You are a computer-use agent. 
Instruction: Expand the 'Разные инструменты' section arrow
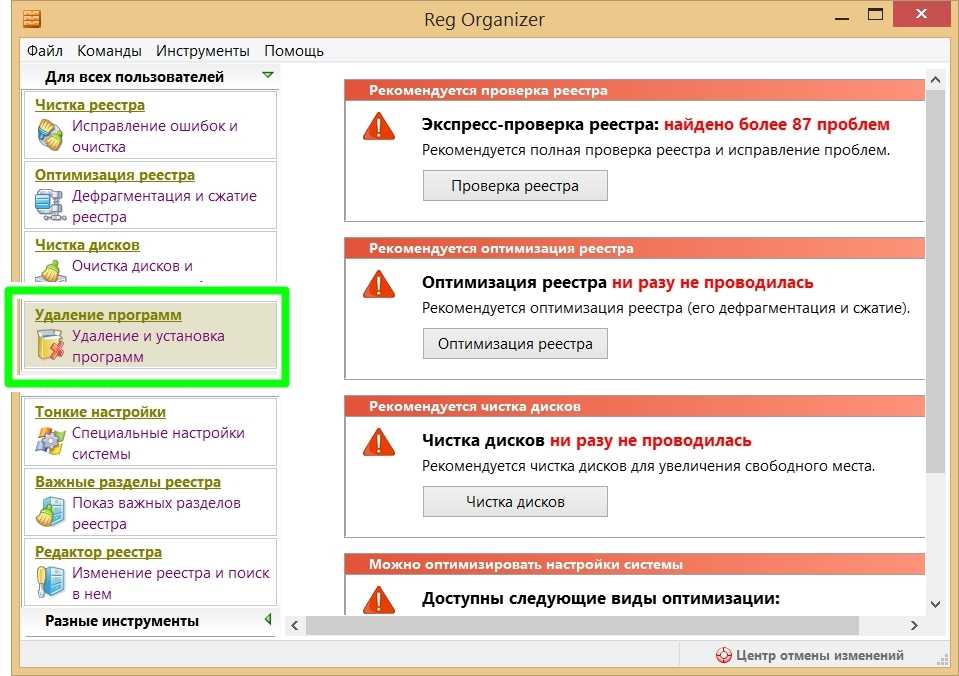(x=267, y=620)
